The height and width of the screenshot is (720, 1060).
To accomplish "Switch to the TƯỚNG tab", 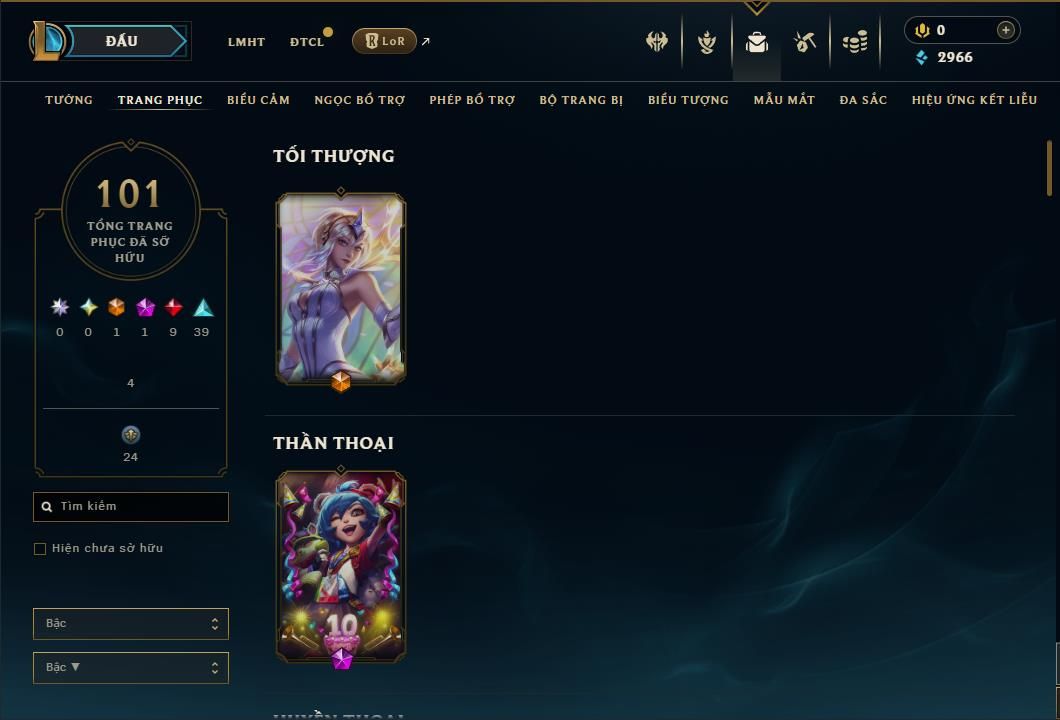I will coord(69,100).
